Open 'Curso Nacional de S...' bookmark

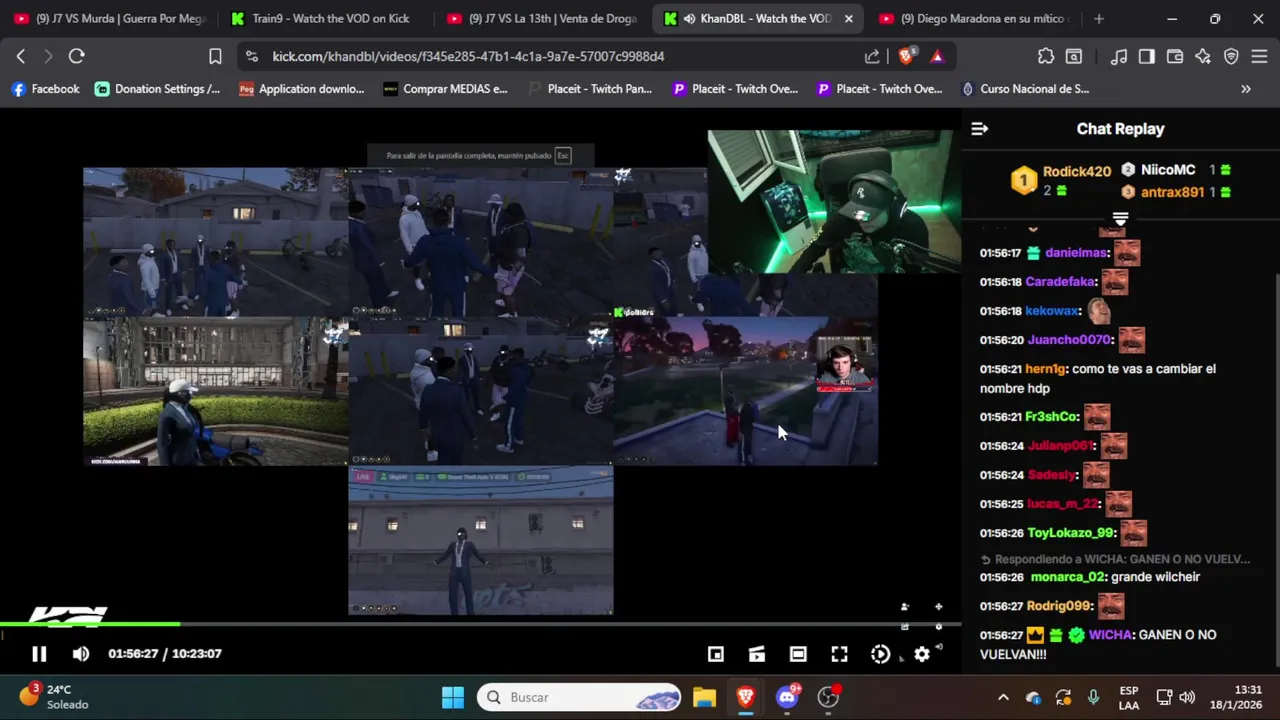coord(1025,89)
